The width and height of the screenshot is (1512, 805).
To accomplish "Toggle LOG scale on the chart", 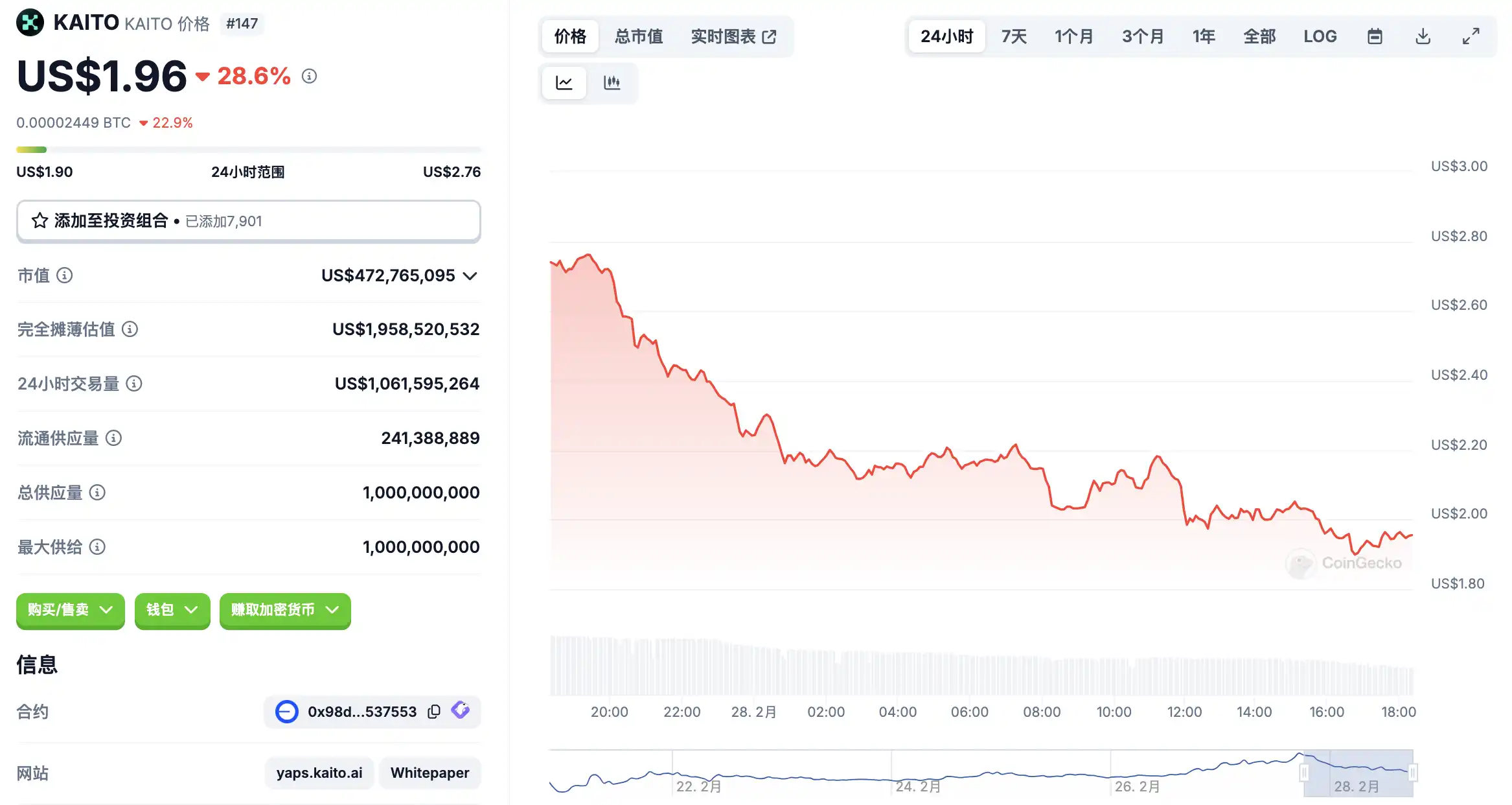I will click(x=1320, y=36).
